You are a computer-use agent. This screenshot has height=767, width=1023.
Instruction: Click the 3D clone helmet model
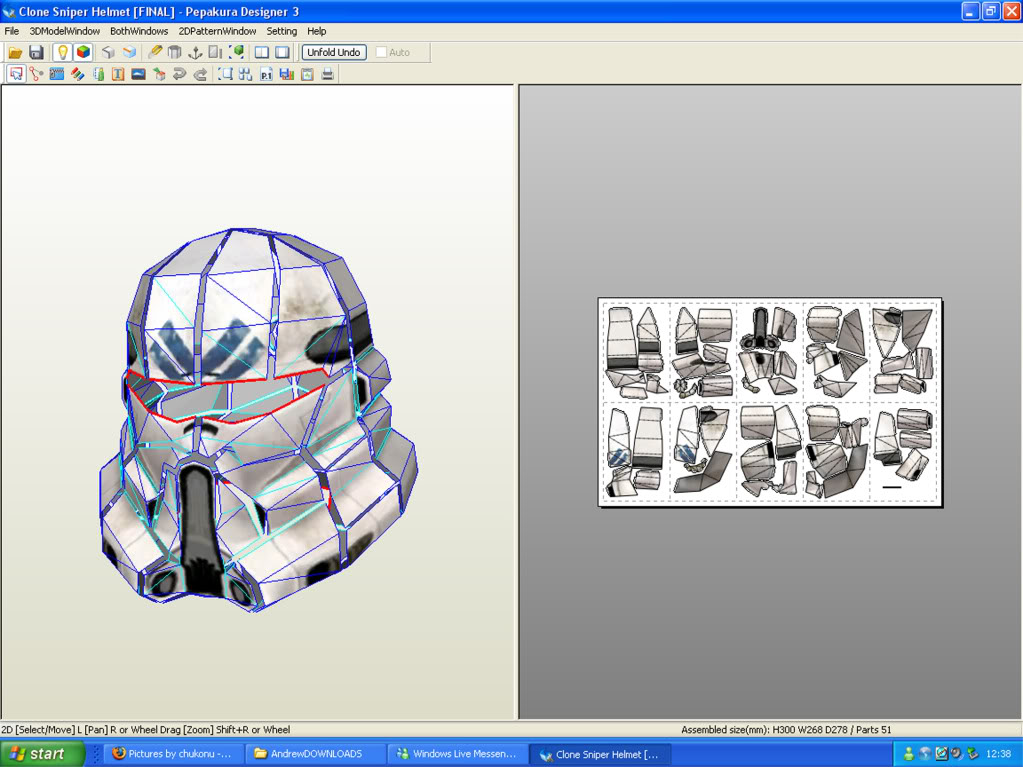(258, 420)
